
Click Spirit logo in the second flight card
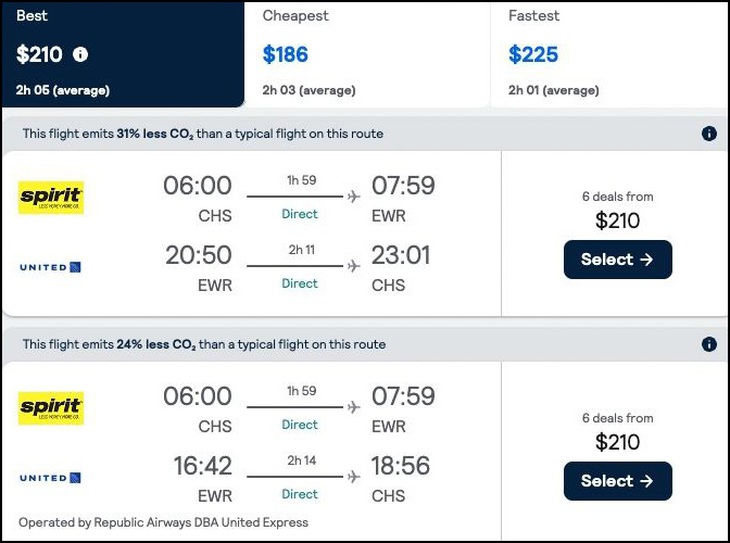click(x=51, y=408)
